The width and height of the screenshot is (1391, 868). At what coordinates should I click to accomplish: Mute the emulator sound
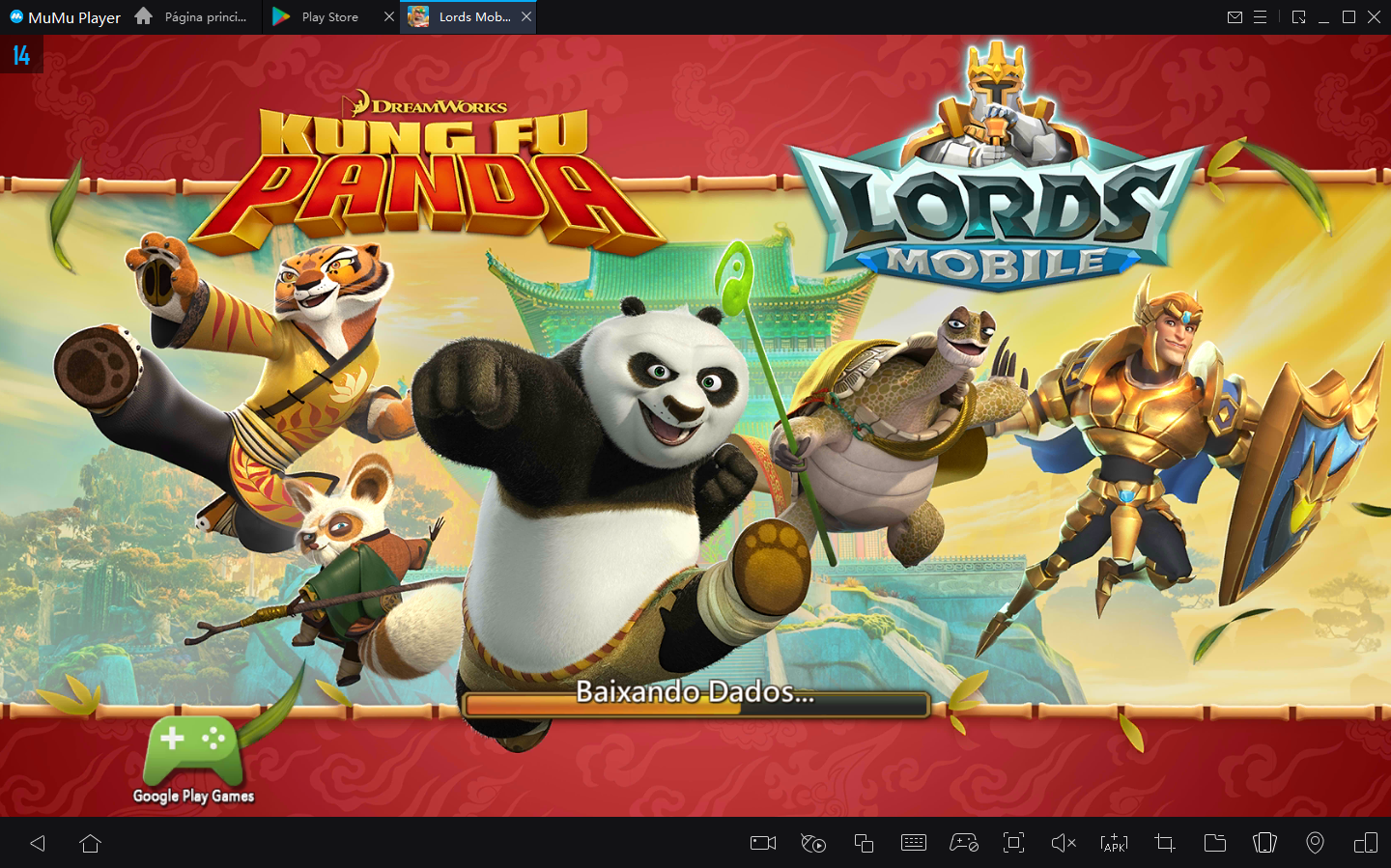coord(1064,843)
